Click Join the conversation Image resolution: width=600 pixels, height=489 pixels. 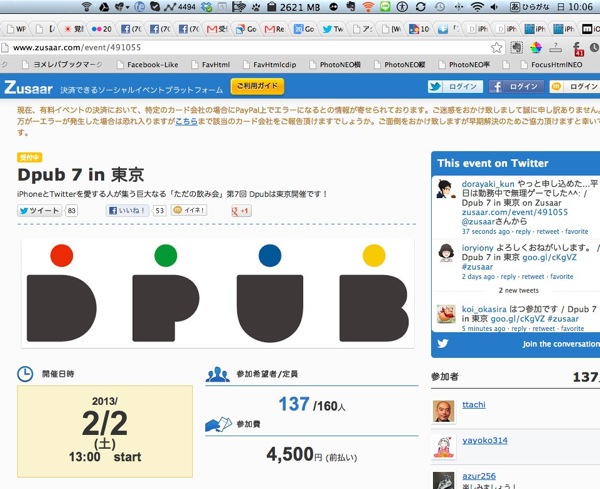(x=561, y=344)
